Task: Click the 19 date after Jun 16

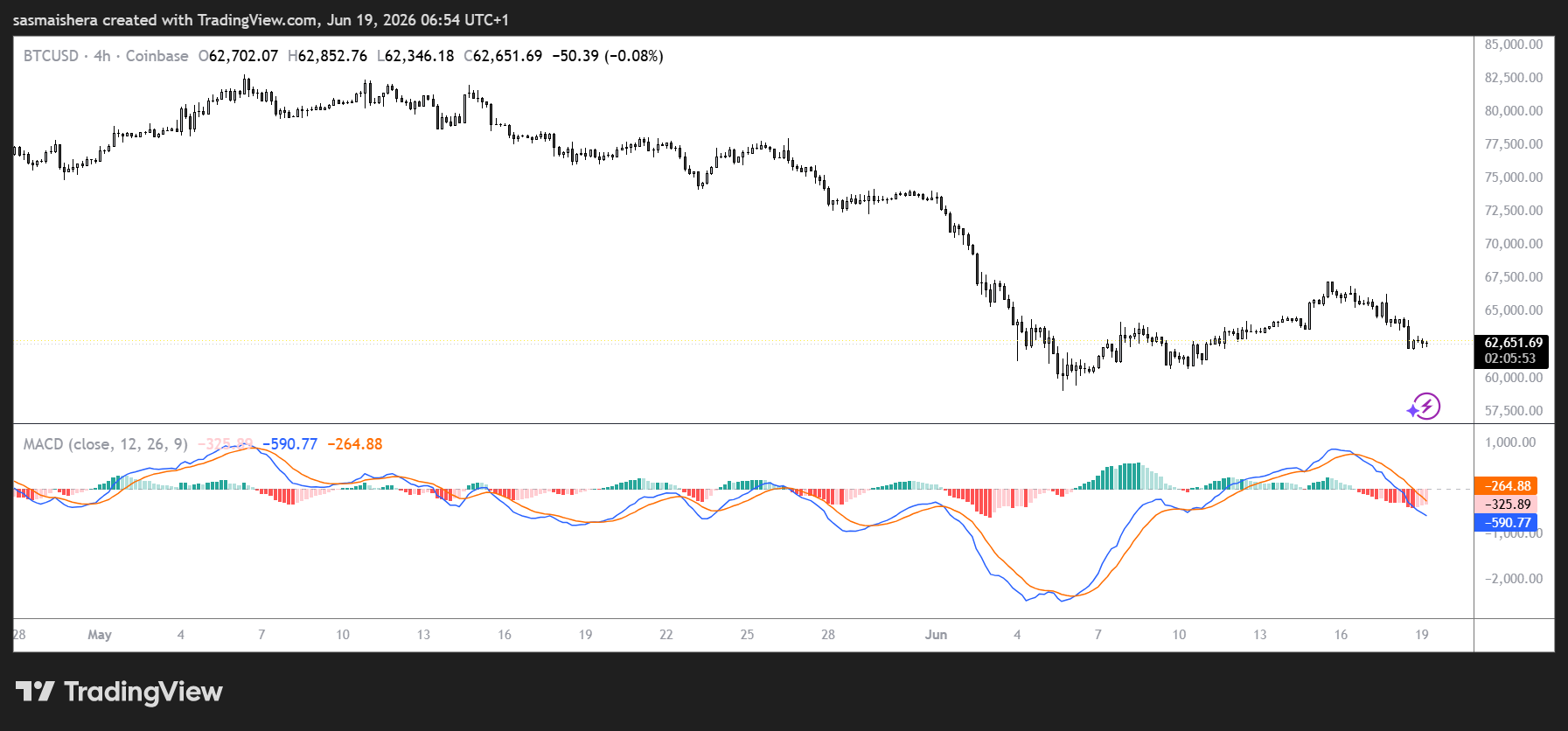Action: (x=1422, y=635)
